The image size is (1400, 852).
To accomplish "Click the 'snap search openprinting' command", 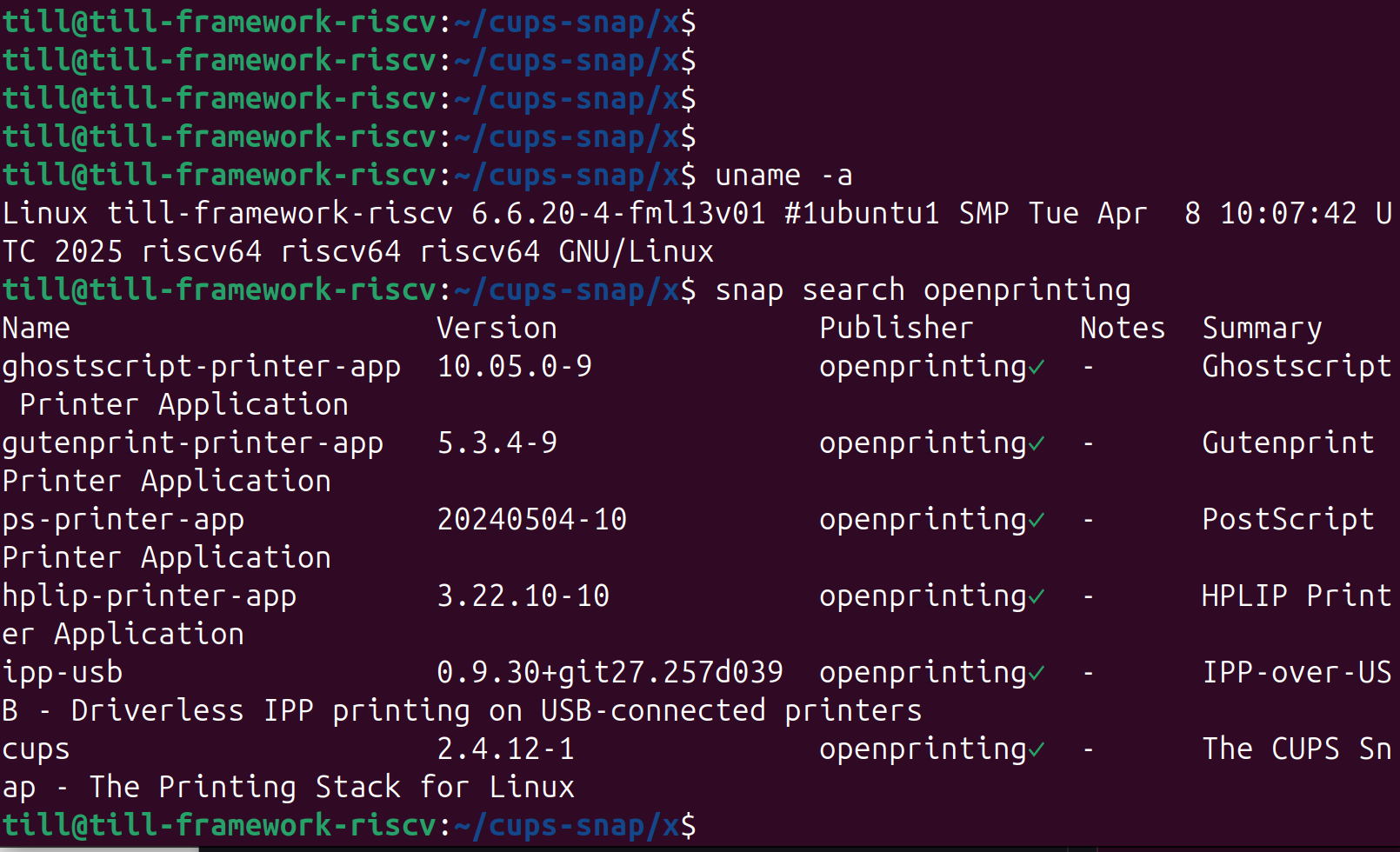I will coord(923,290).
